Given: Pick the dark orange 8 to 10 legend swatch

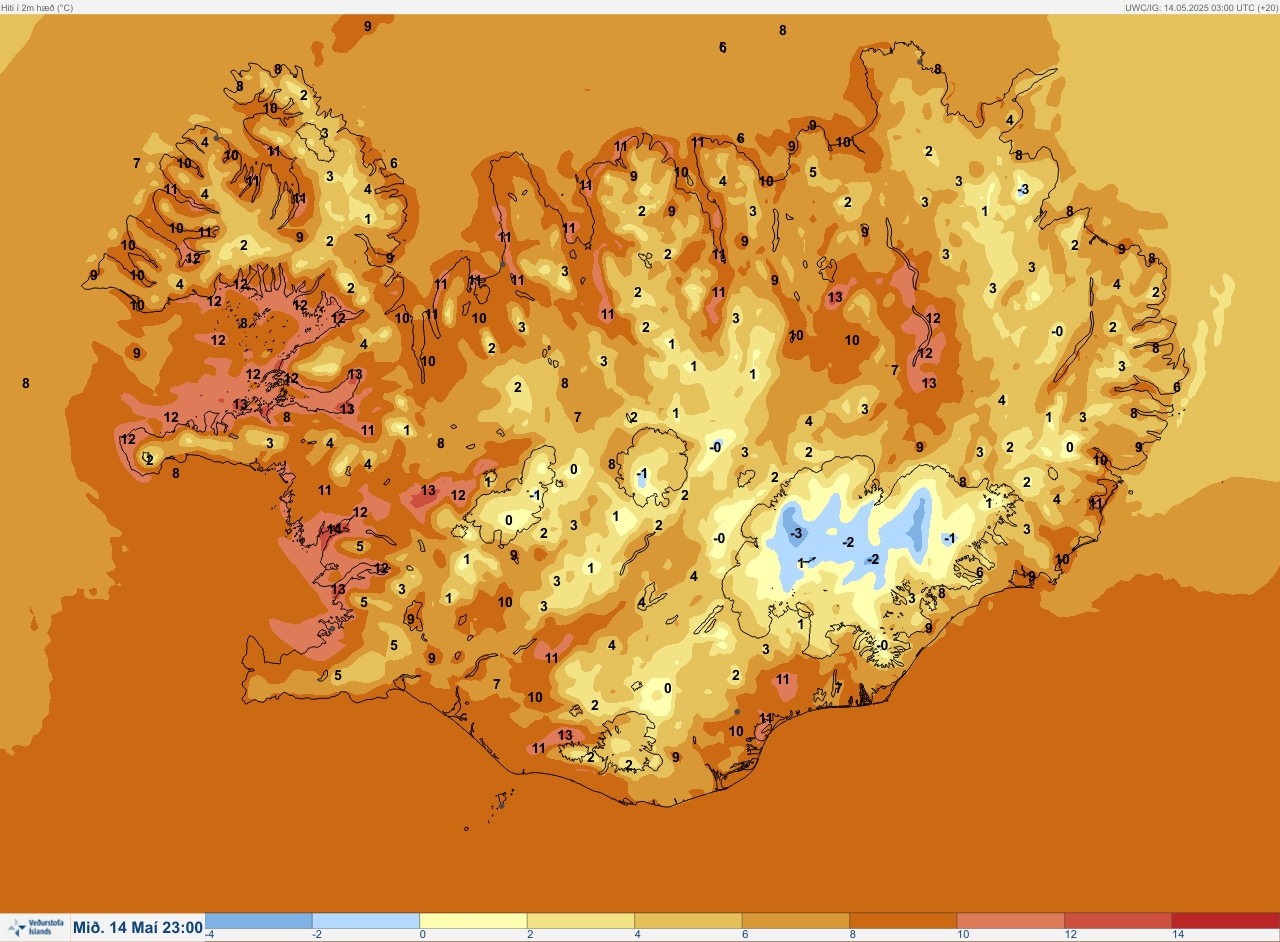Looking at the screenshot, I should click(x=903, y=921).
